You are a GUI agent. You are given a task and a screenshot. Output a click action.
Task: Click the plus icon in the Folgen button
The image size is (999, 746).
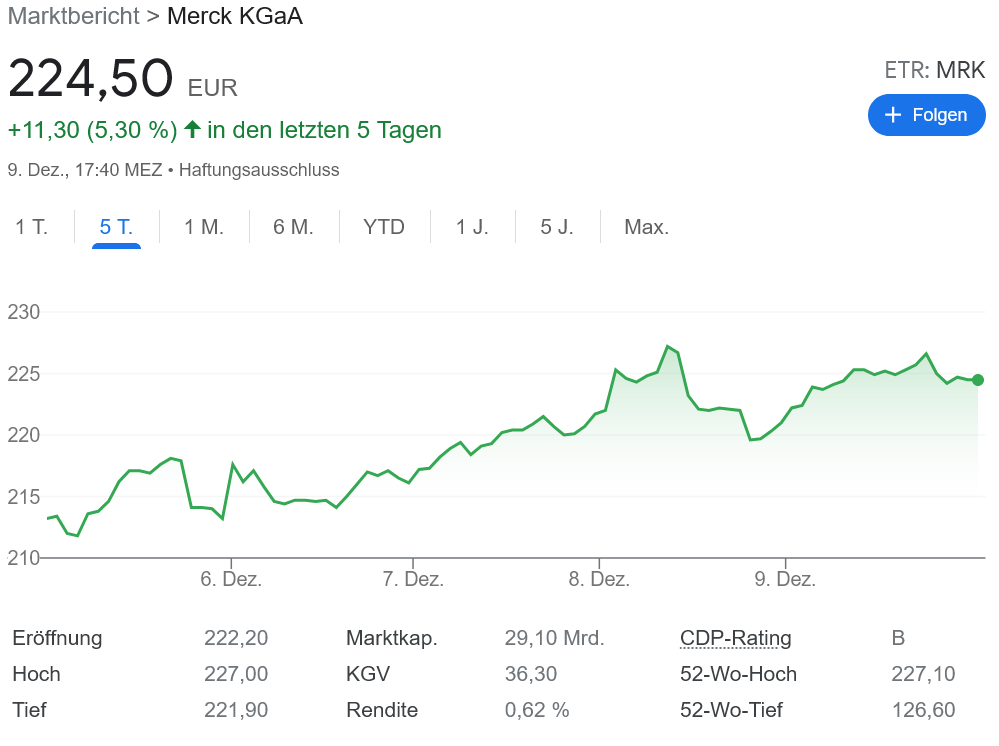(x=893, y=115)
